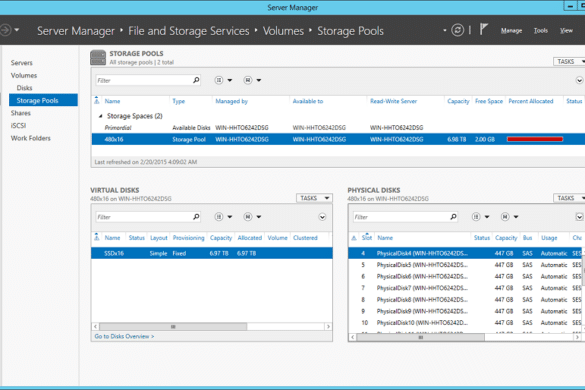The width and height of the screenshot is (585, 390).
Task: Open saved queries icon in Virtual Disks
Action: [252, 216]
